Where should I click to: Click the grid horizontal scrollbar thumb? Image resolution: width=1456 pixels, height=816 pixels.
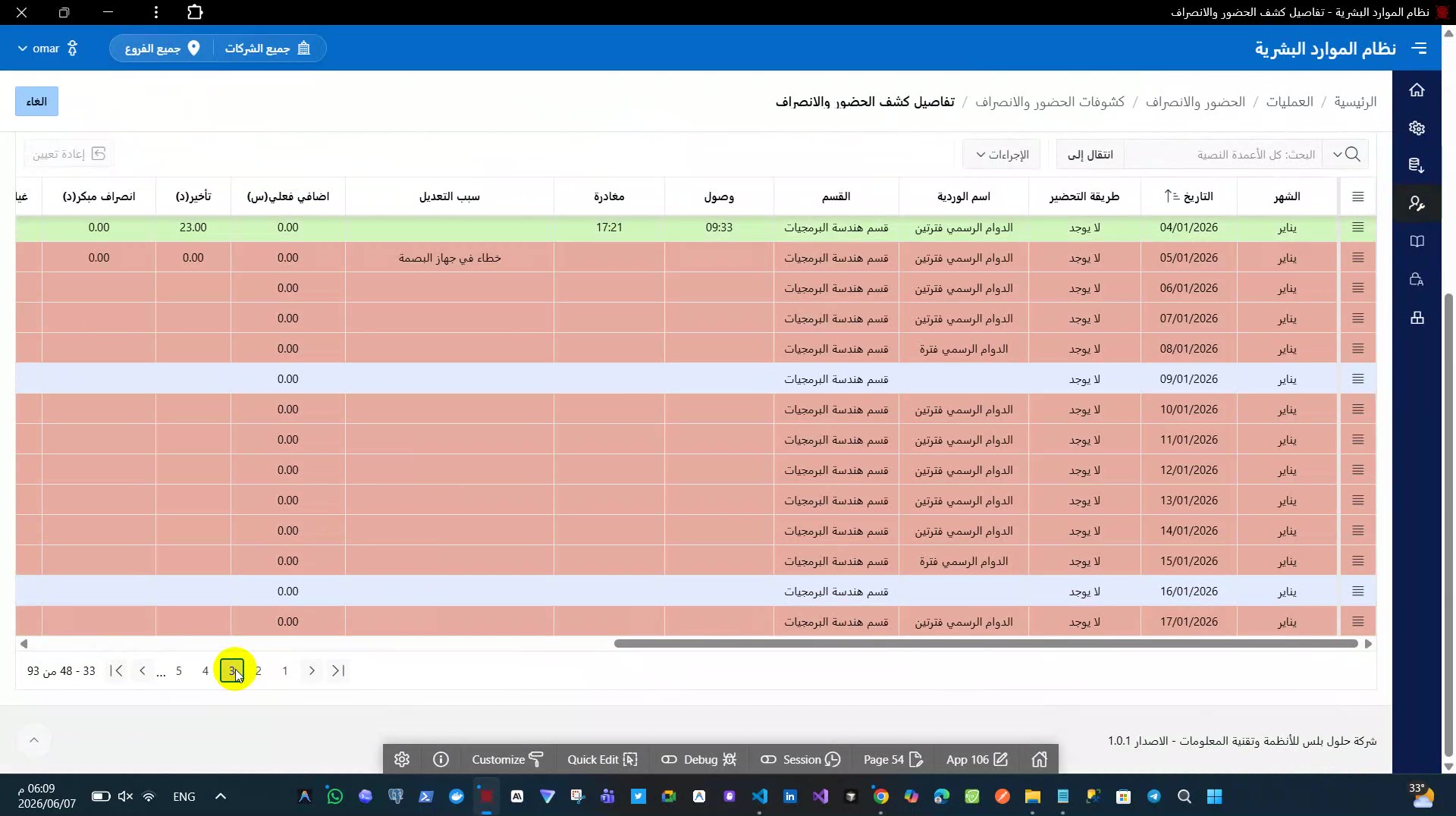coord(986,644)
